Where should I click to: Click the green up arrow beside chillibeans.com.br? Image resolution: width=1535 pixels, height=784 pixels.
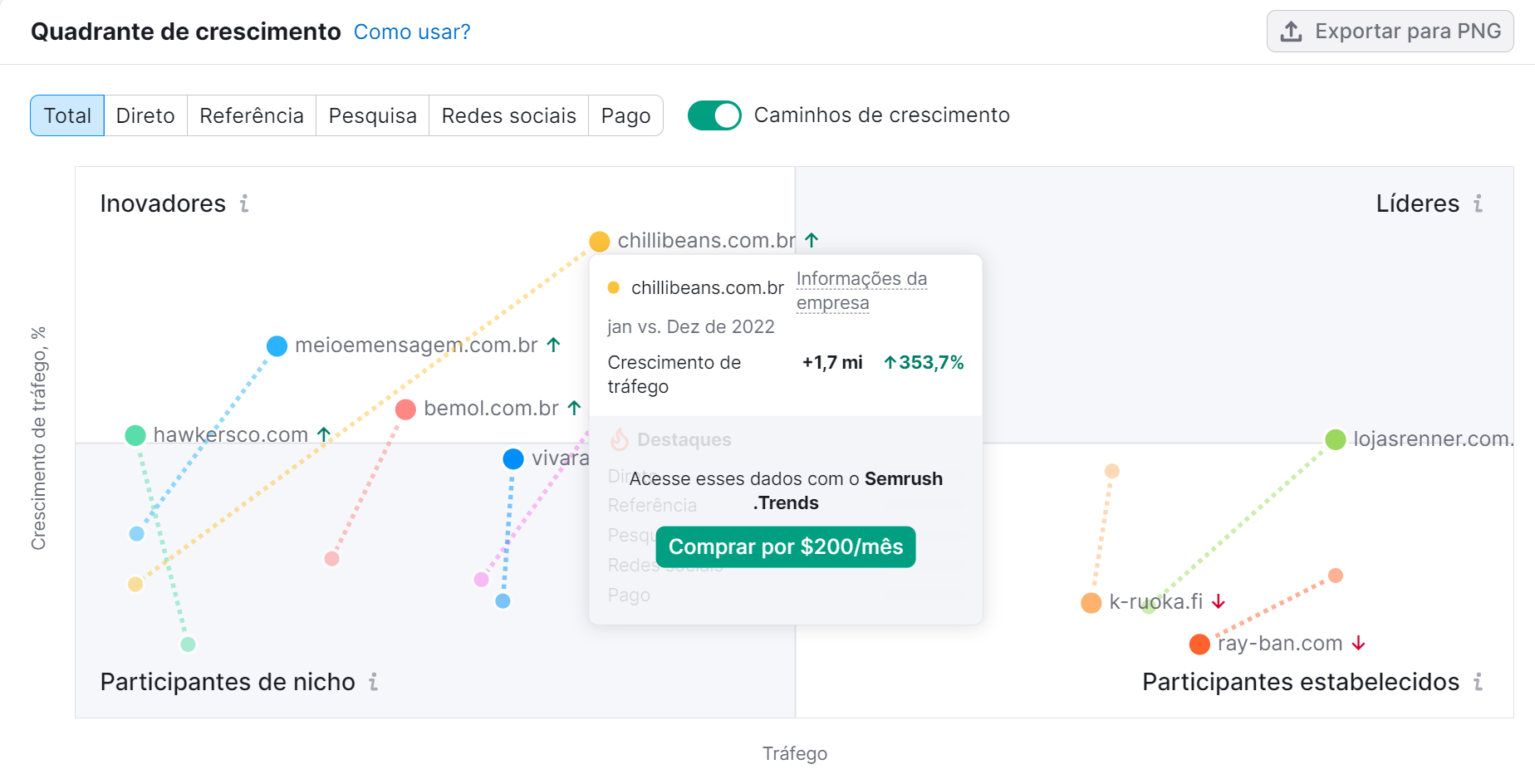[812, 240]
